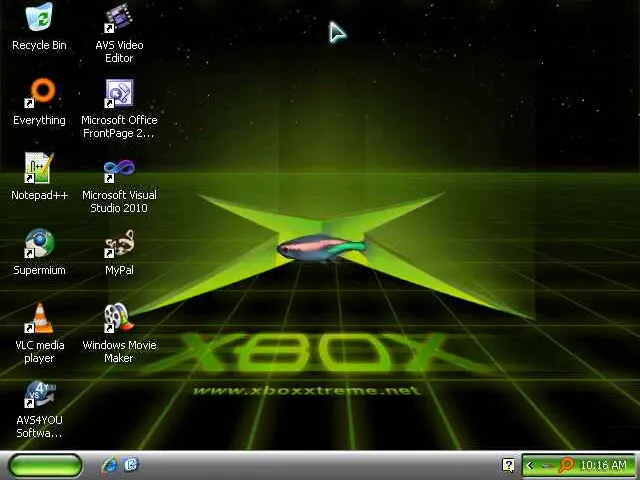Select Microsoft Office FrontPage shortcut

[119, 93]
